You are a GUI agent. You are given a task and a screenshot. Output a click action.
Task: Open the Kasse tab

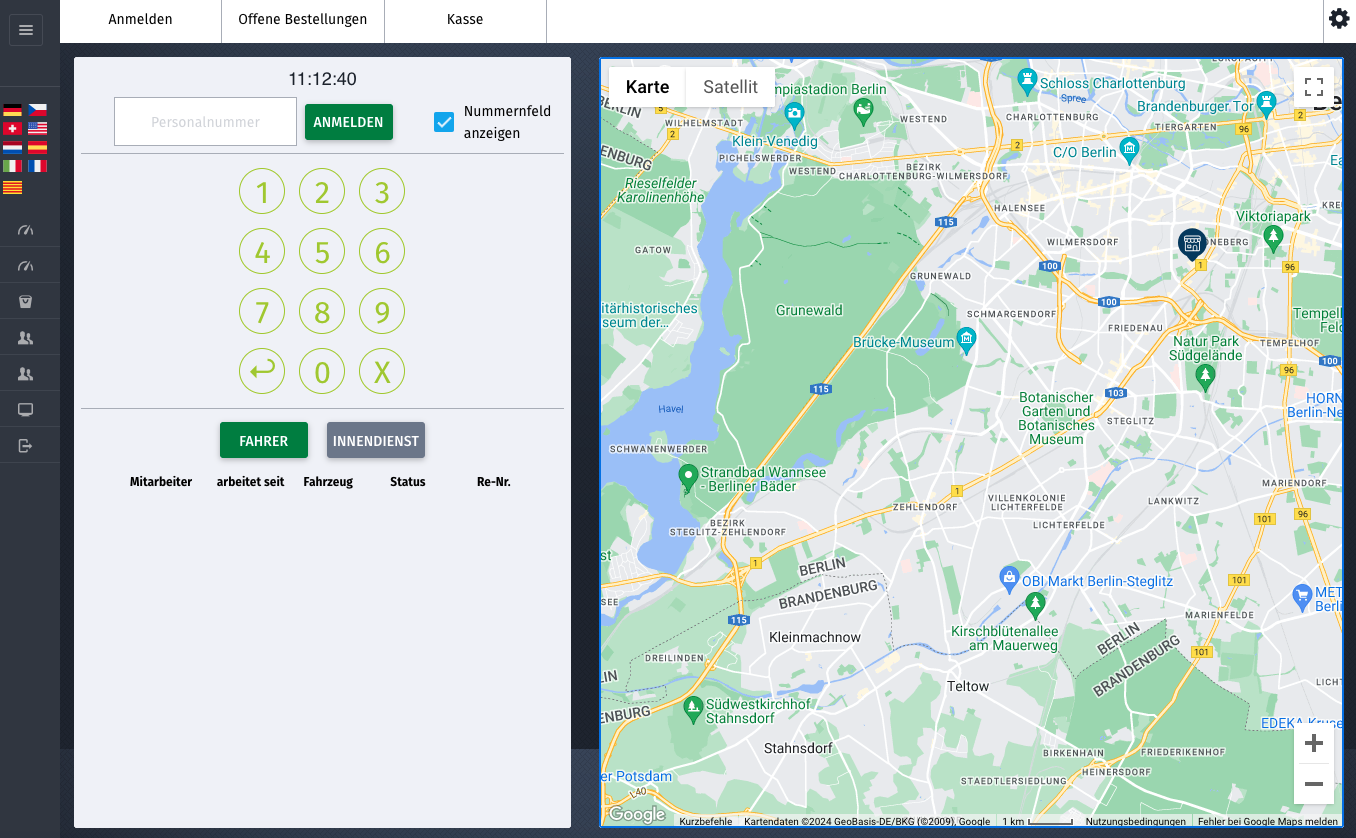point(465,20)
